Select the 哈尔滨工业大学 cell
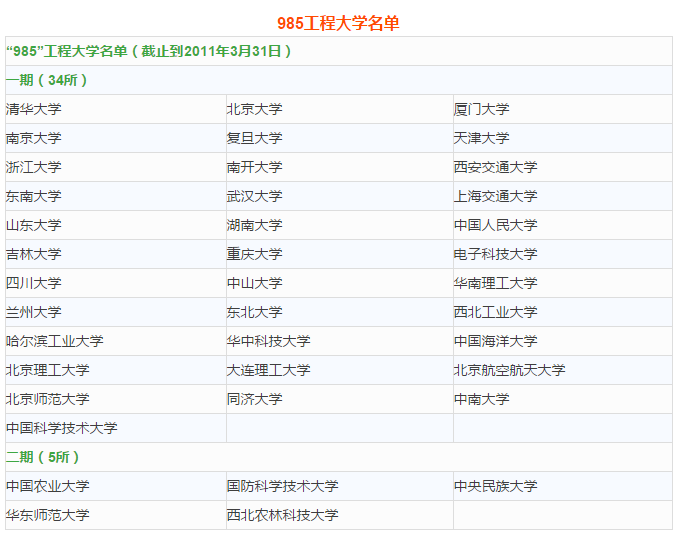Image resolution: width=675 pixels, height=536 pixels. point(116,341)
